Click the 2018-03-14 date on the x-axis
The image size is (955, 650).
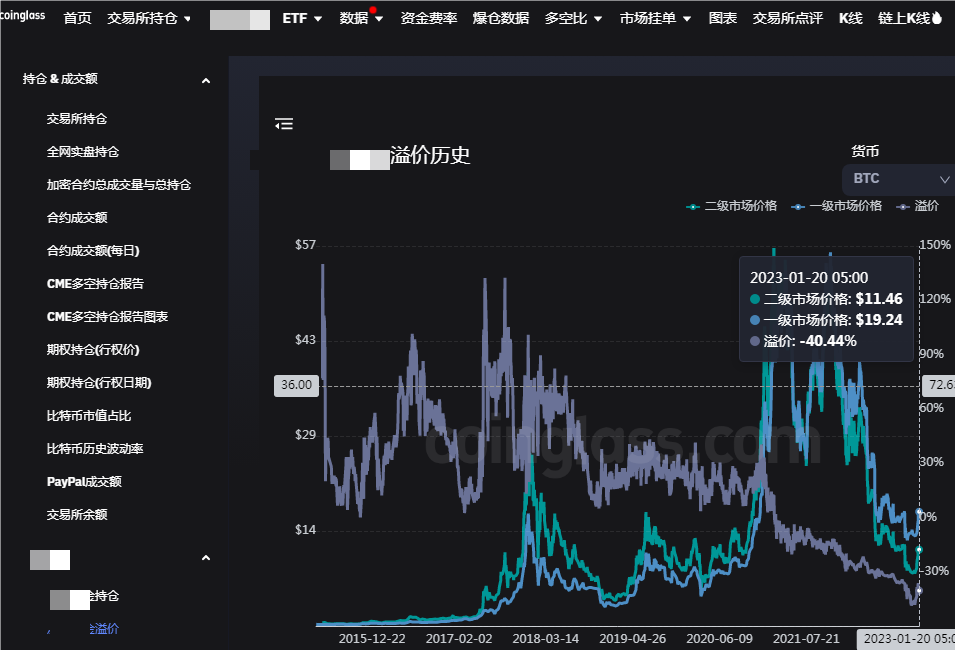click(x=545, y=637)
